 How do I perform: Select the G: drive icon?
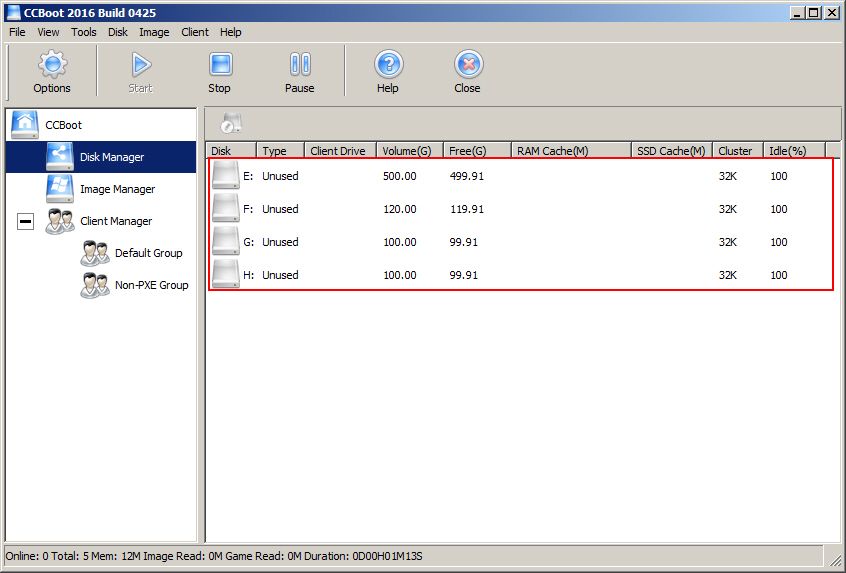click(226, 241)
